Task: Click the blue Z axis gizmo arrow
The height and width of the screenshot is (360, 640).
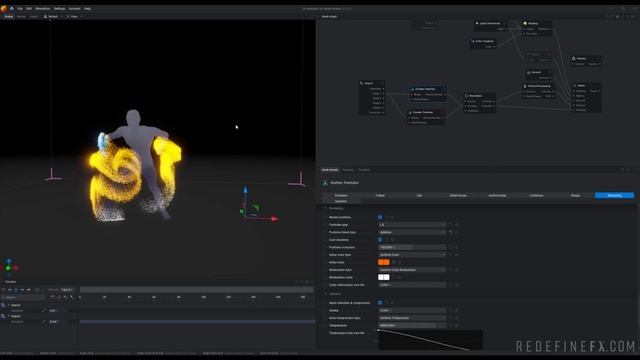Action: pos(245,190)
